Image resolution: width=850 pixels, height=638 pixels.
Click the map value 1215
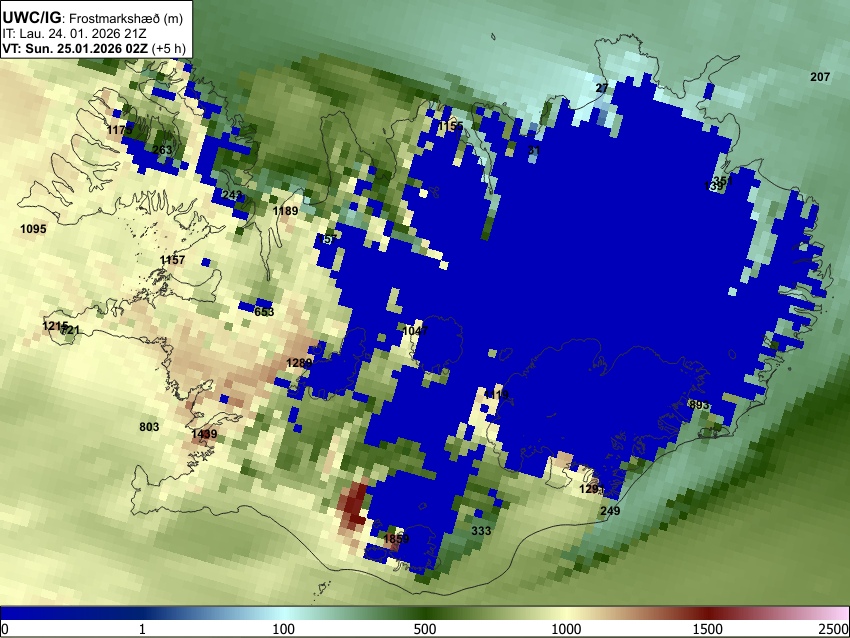(55, 326)
